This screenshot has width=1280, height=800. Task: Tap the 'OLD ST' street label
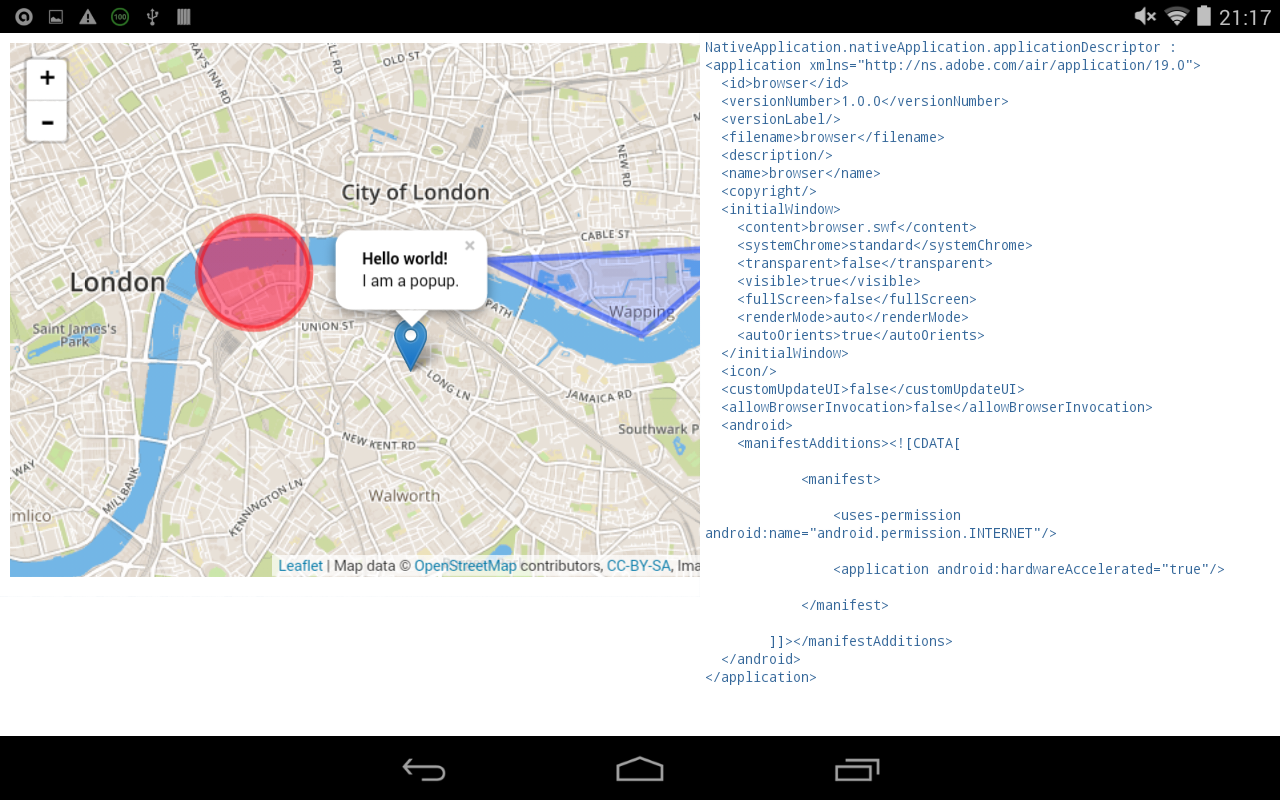pyautogui.click(x=402, y=59)
